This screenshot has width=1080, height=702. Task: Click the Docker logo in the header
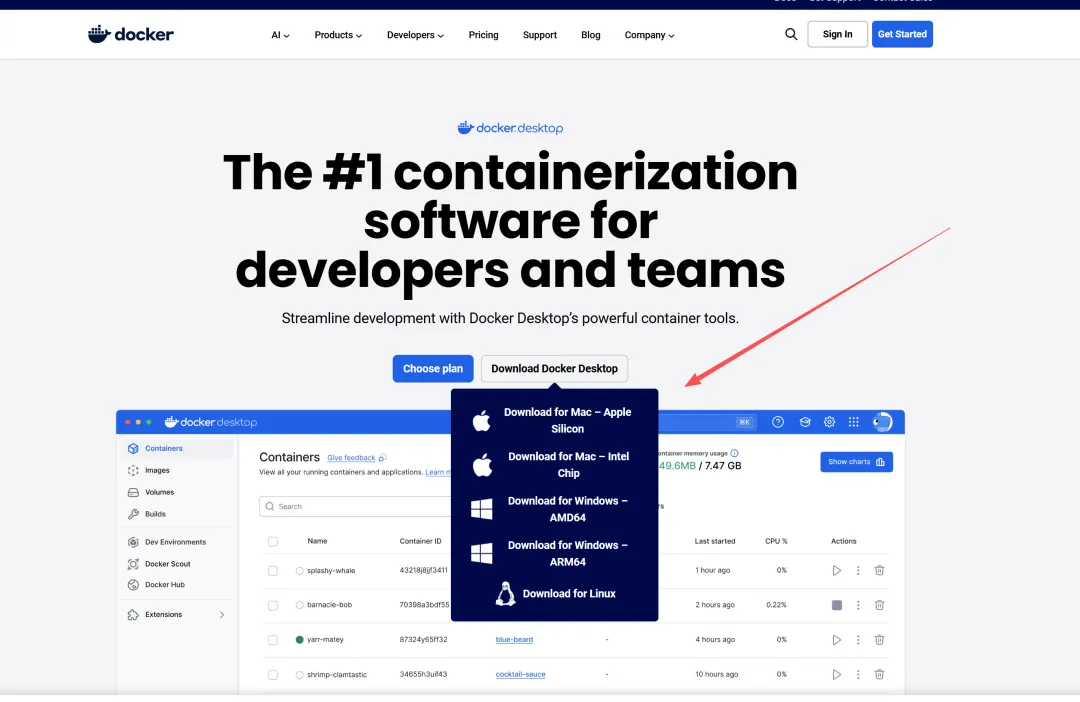[131, 34]
